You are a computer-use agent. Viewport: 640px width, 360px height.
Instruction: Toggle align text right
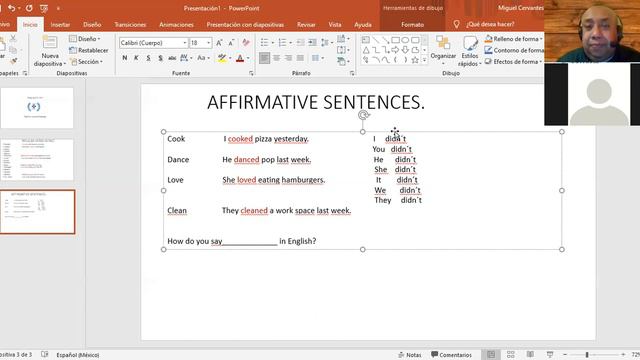[x=288, y=58]
